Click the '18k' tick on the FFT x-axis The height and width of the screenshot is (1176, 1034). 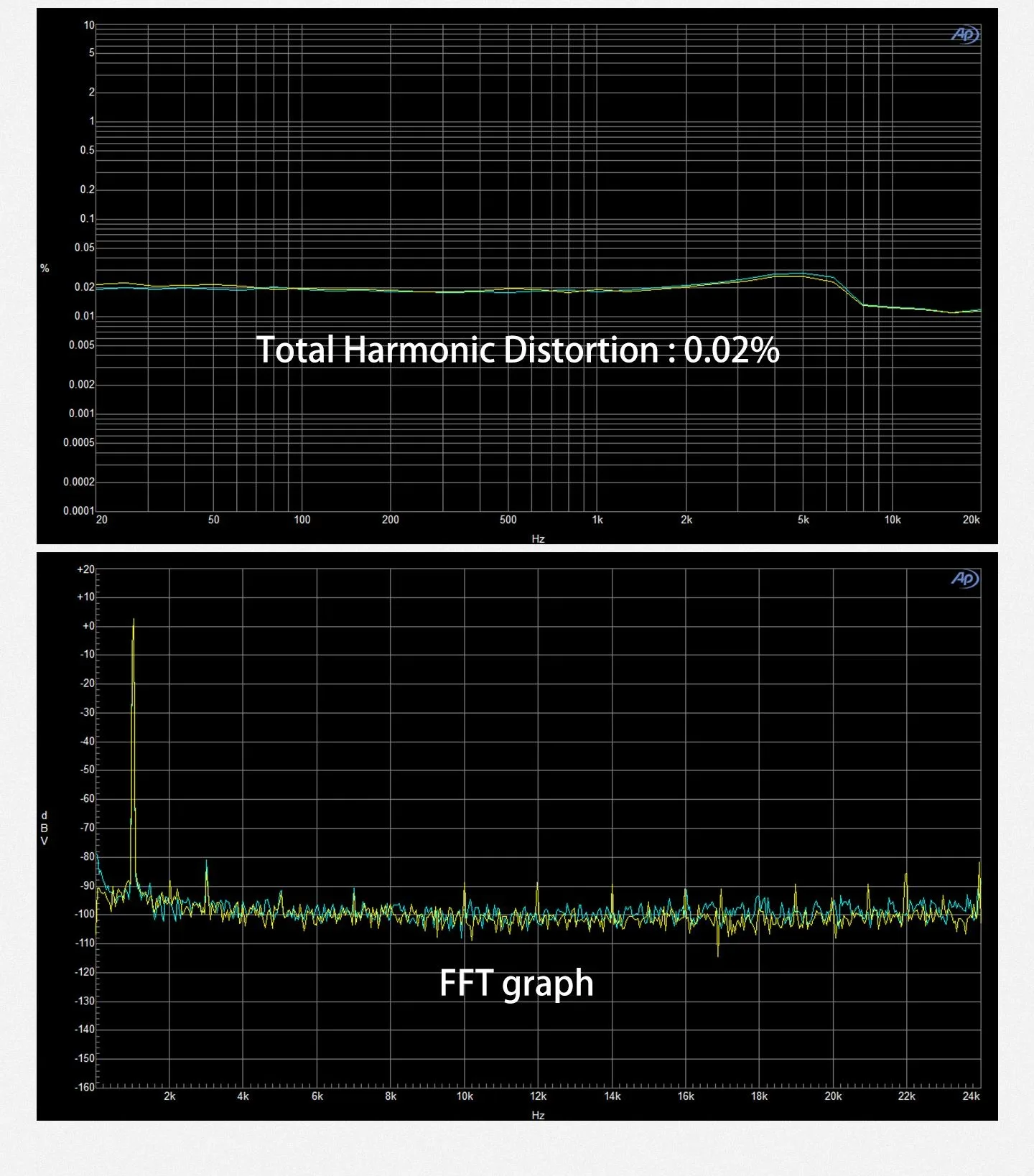click(759, 1096)
